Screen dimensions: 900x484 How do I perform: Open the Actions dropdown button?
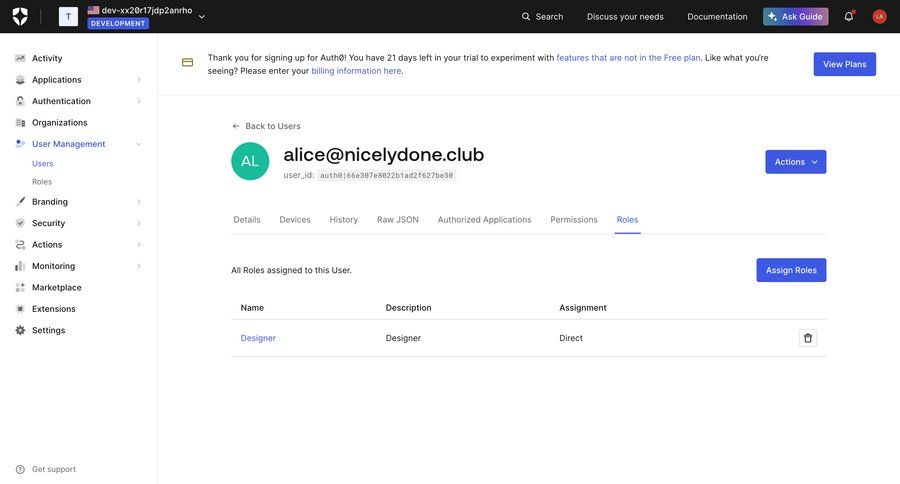click(796, 162)
